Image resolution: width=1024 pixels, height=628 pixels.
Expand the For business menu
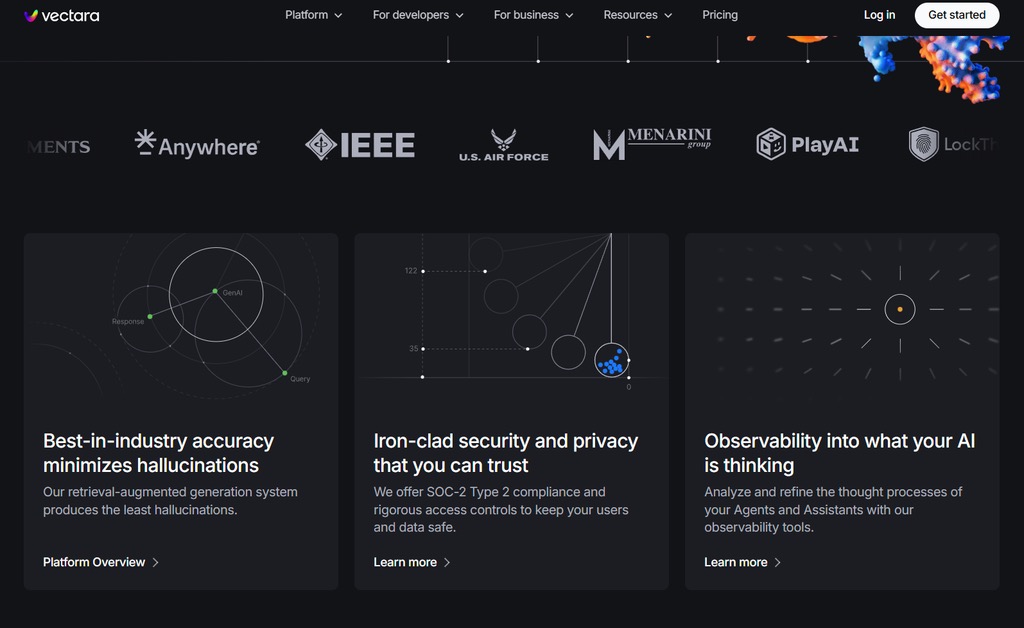tap(533, 15)
